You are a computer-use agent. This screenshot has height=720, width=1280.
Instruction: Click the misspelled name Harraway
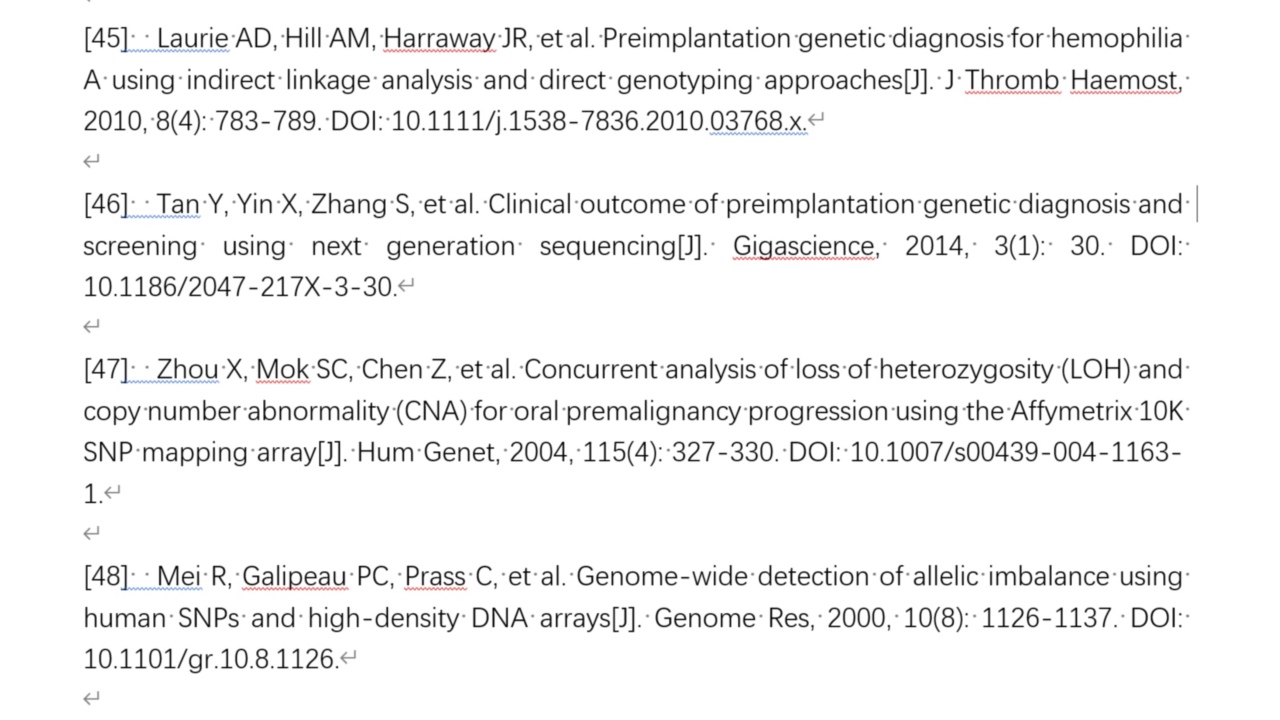point(439,39)
